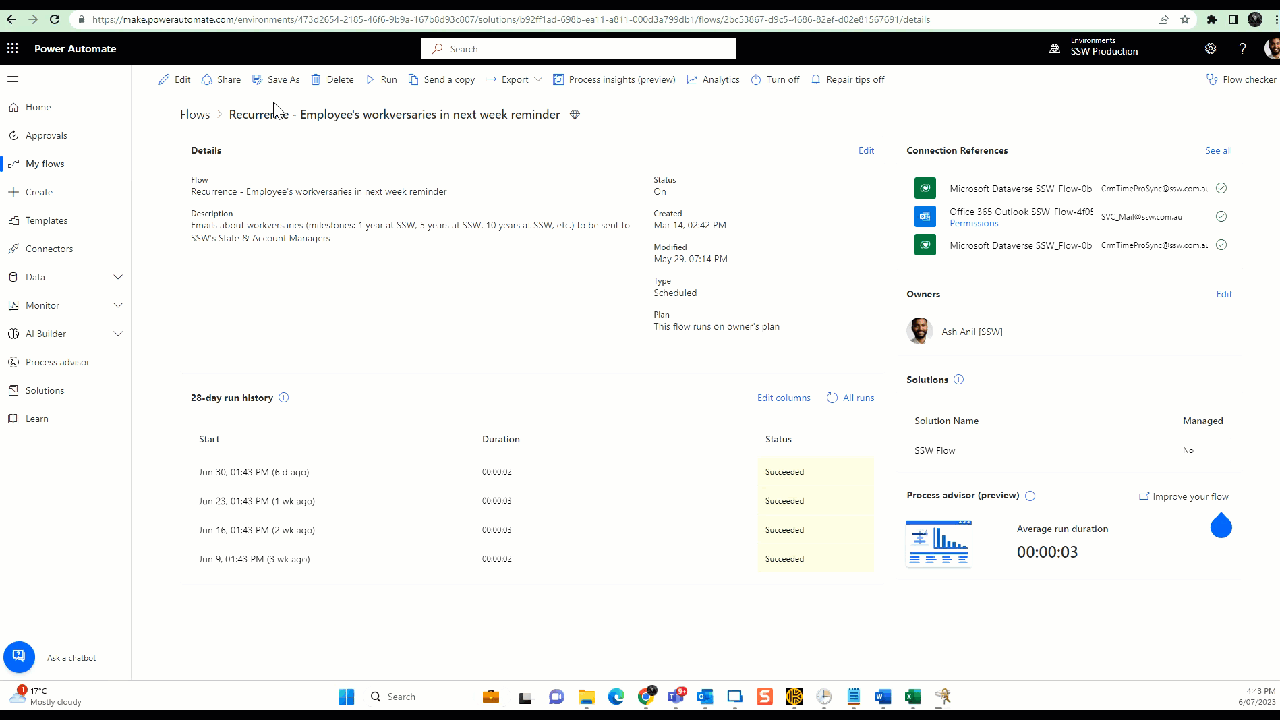Image resolution: width=1280 pixels, height=720 pixels.
Task: Open My flows in sidebar
Action: (x=44, y=164)
